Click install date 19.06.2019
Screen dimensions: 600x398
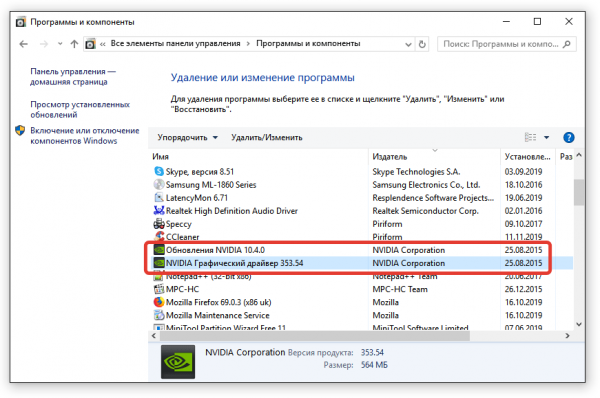[x=523, y=197]
